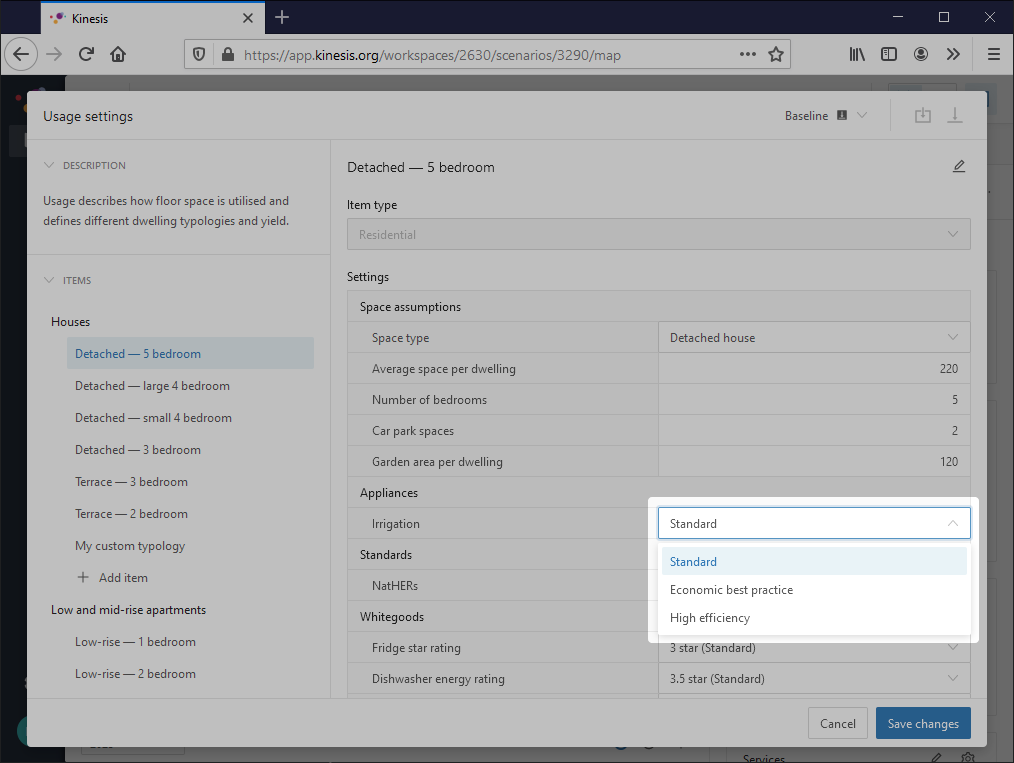Toggle the browser sidebar view
Screen dimensions: 1014x763
coord(889,54)
